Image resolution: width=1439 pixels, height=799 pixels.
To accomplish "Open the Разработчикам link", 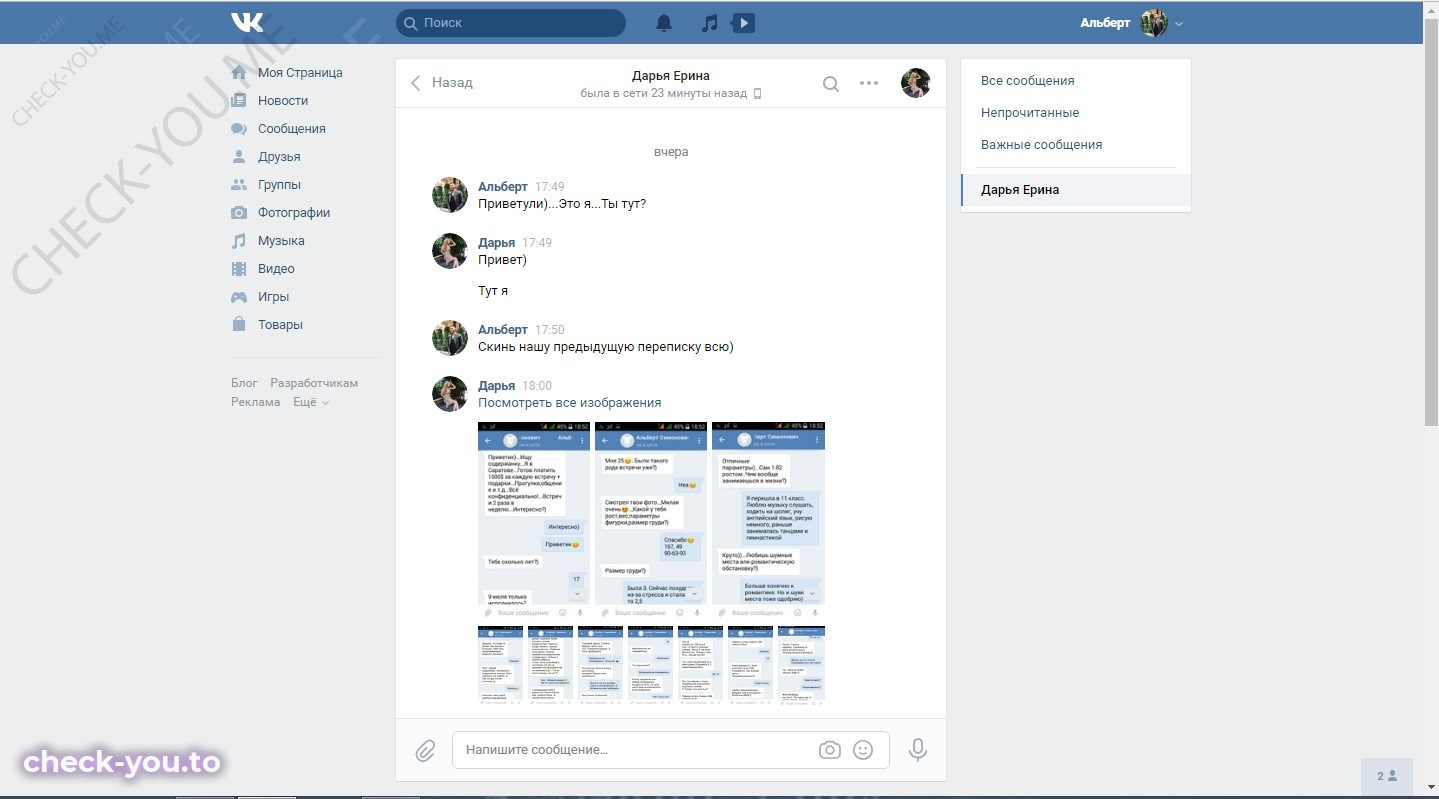I will tap(314, 383).
